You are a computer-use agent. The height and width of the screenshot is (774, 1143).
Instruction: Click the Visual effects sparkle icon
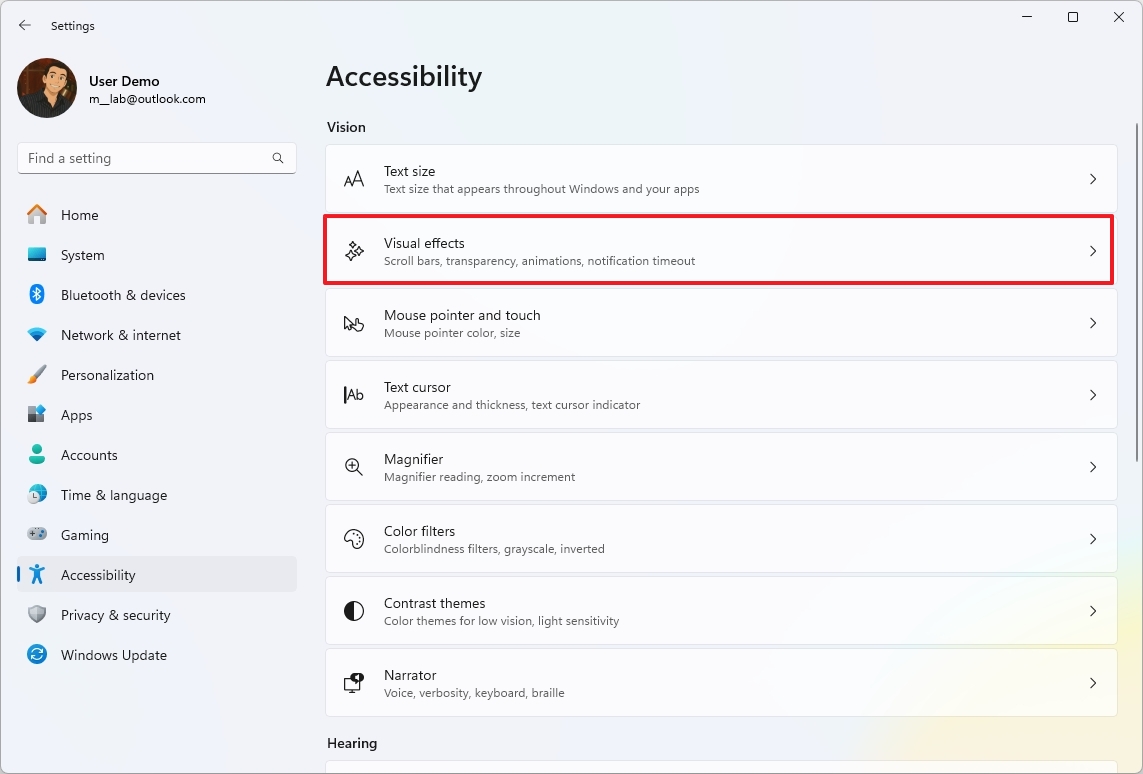coord(354,252)
